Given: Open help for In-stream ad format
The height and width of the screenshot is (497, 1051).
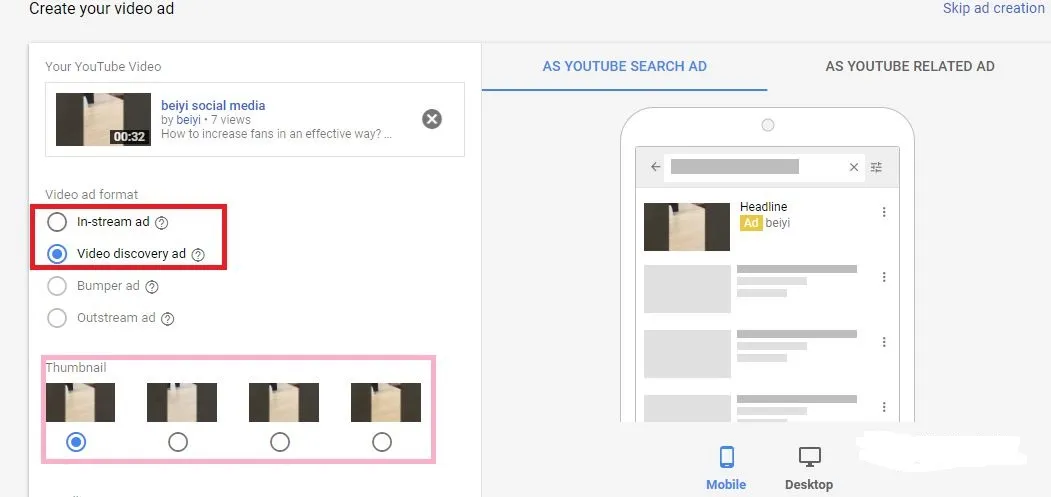Looking at the screenshot, I should (162, 222).
